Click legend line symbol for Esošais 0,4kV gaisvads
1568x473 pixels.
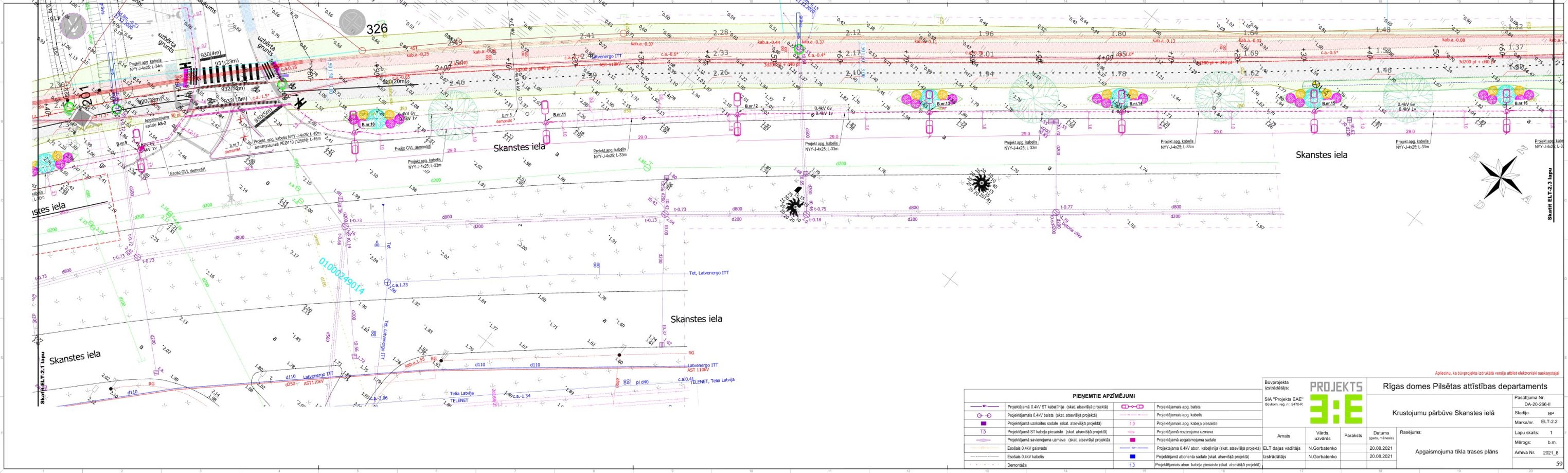986,448
